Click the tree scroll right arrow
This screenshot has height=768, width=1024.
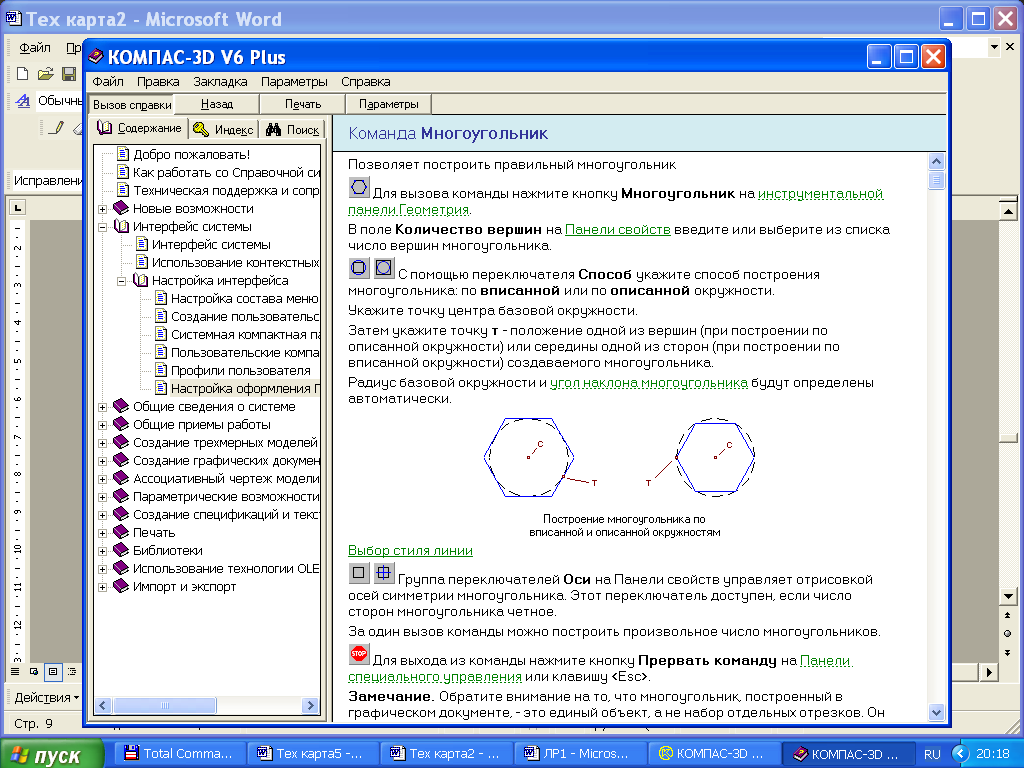311,705
